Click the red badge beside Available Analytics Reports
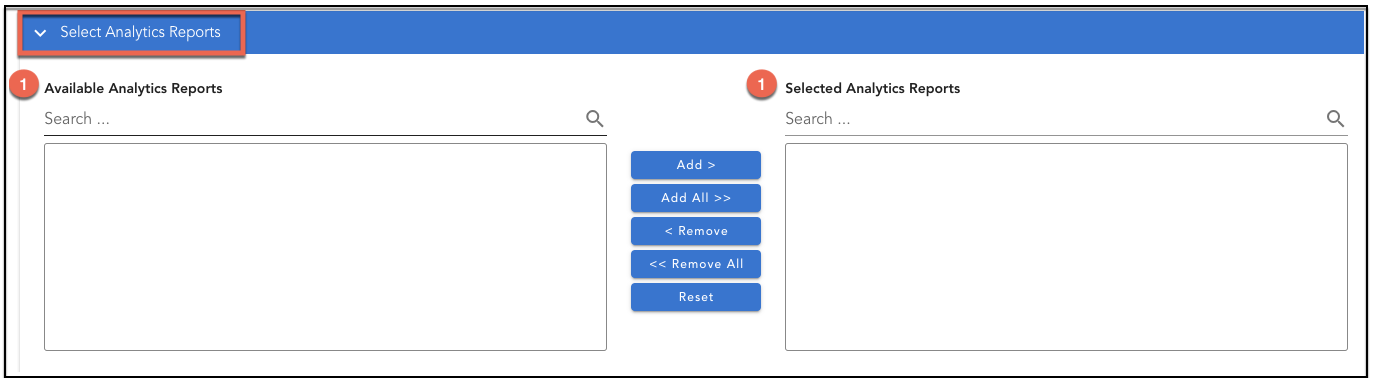The height and width of the screenshot is (378, 1374). point(23,86)
